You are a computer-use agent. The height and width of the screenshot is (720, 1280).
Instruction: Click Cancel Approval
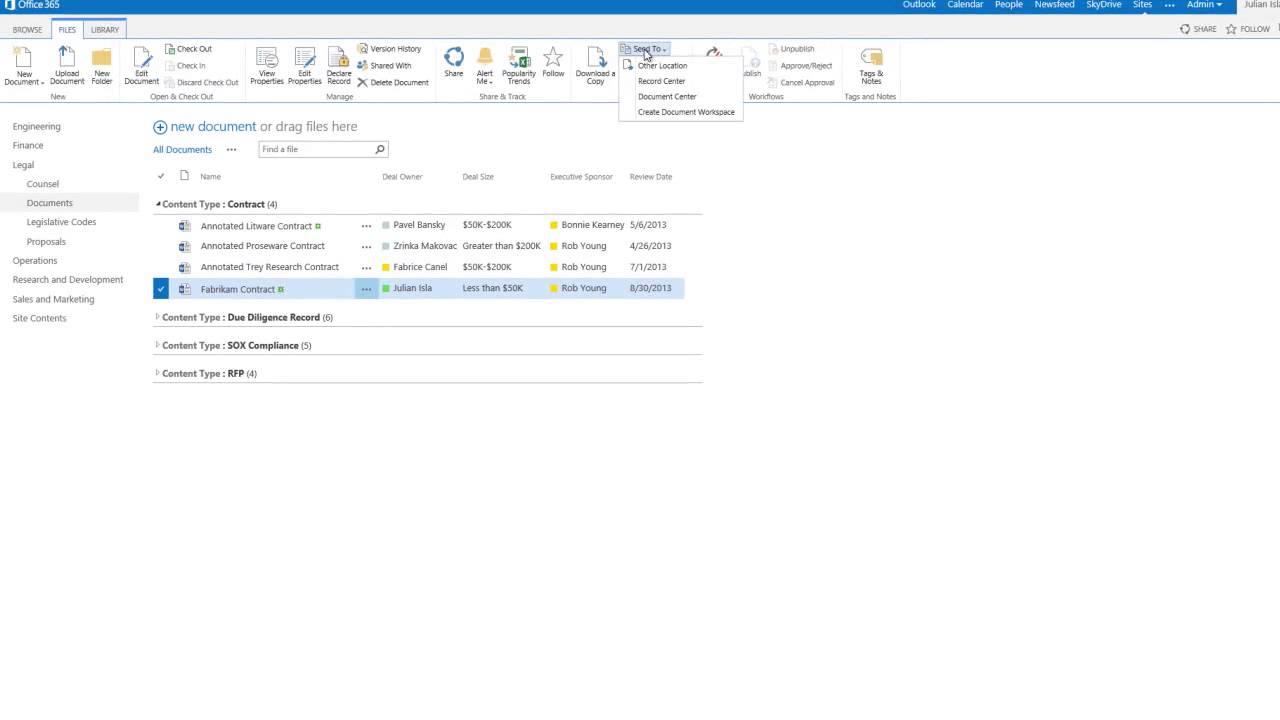pyautogui.click(x=801, y=83)
